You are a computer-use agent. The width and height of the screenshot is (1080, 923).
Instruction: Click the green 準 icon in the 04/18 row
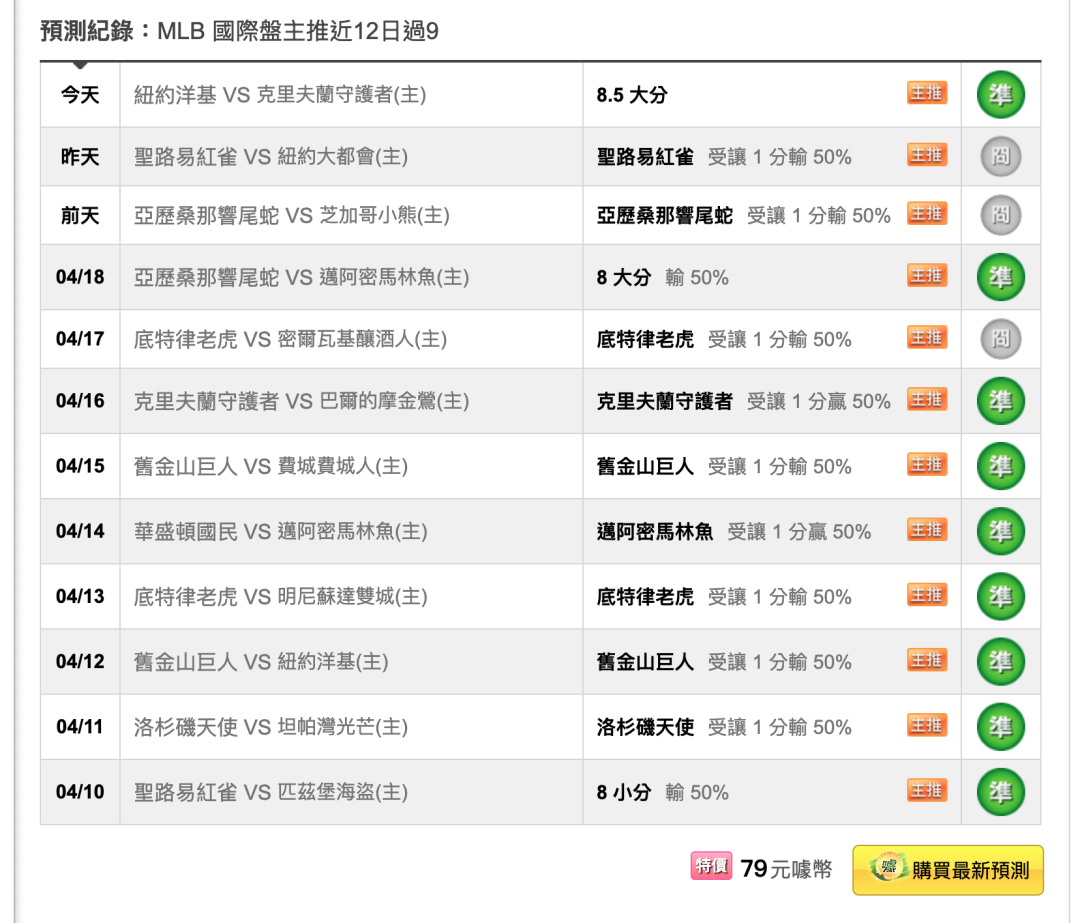pyautogui.click(x=1001, y=277)
